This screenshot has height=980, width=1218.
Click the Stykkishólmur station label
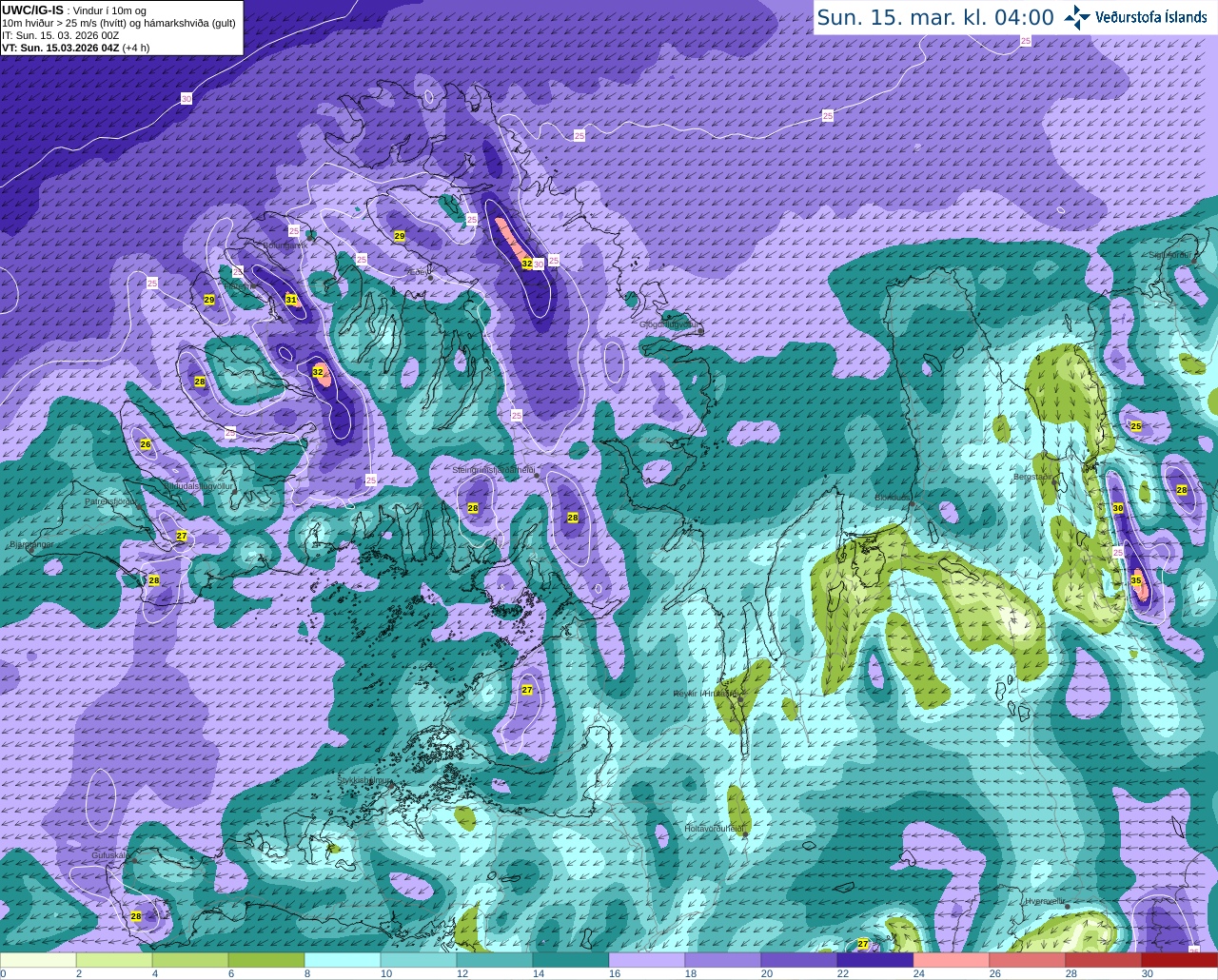pos(364,780)
